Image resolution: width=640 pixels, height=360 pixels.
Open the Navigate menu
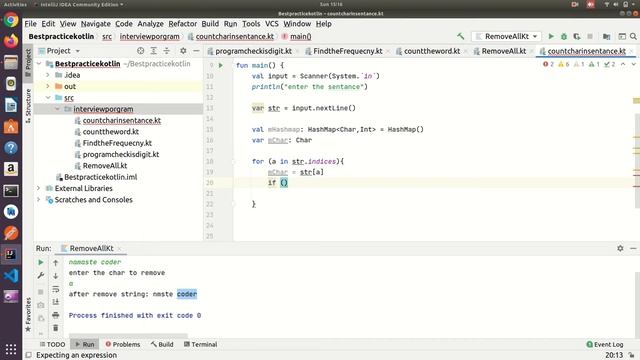click(x=96, y=24)
